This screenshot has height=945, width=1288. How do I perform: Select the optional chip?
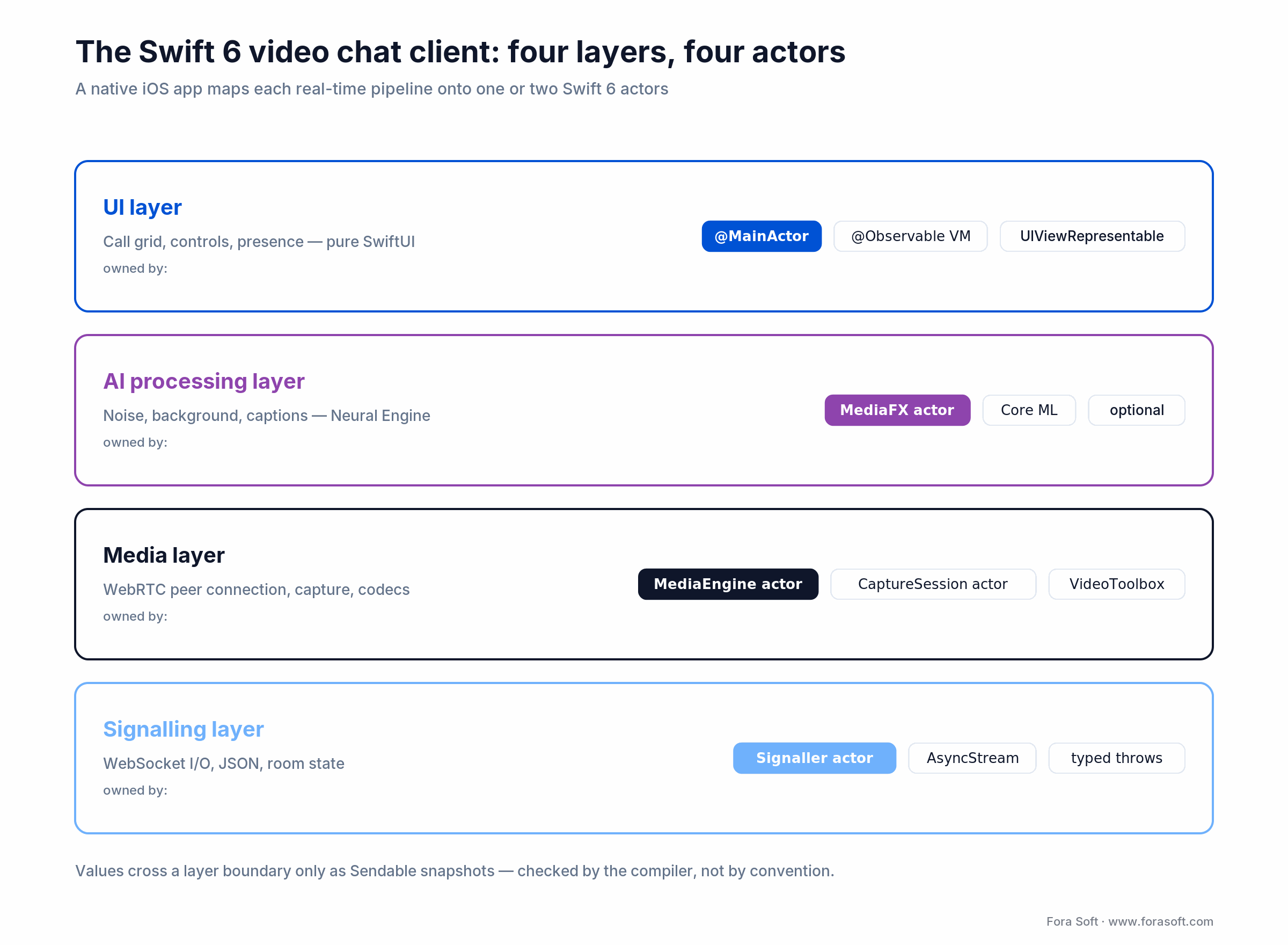point(1136,410)
